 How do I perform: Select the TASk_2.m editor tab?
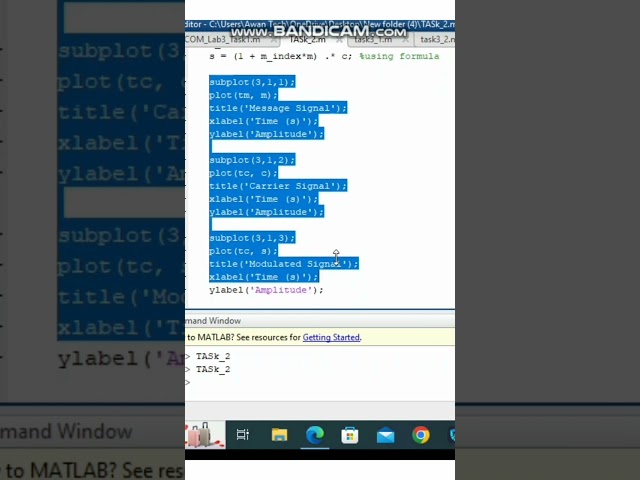coord(307,40)
